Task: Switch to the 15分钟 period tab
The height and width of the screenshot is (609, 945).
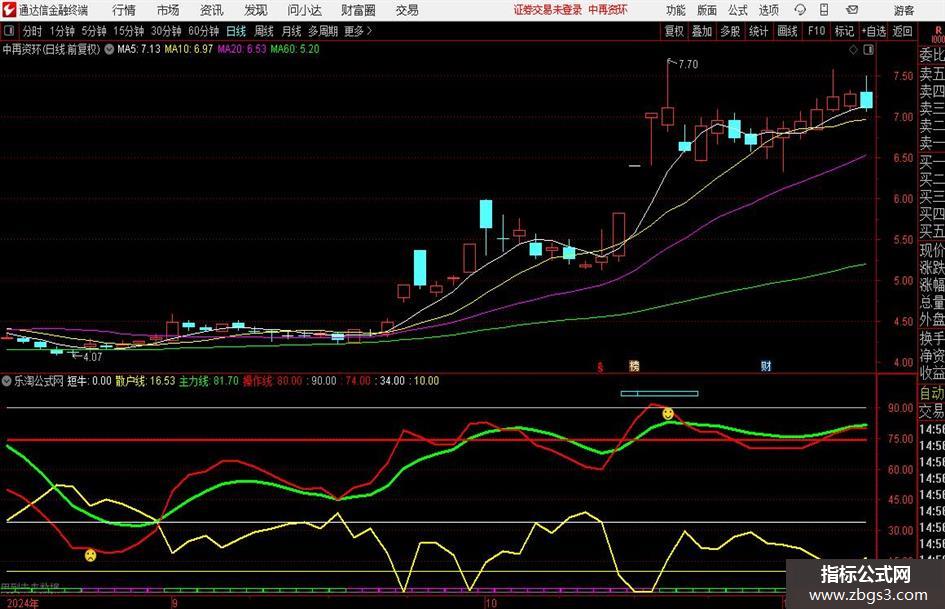Action: pos(128,31)
